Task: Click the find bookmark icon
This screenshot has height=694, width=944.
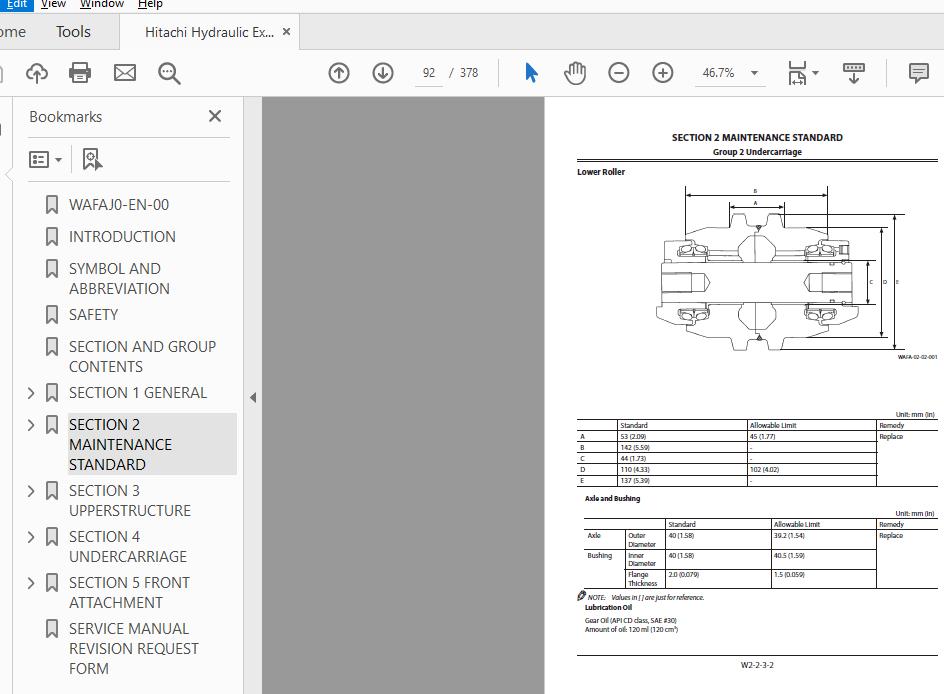Action: (92, 159)
